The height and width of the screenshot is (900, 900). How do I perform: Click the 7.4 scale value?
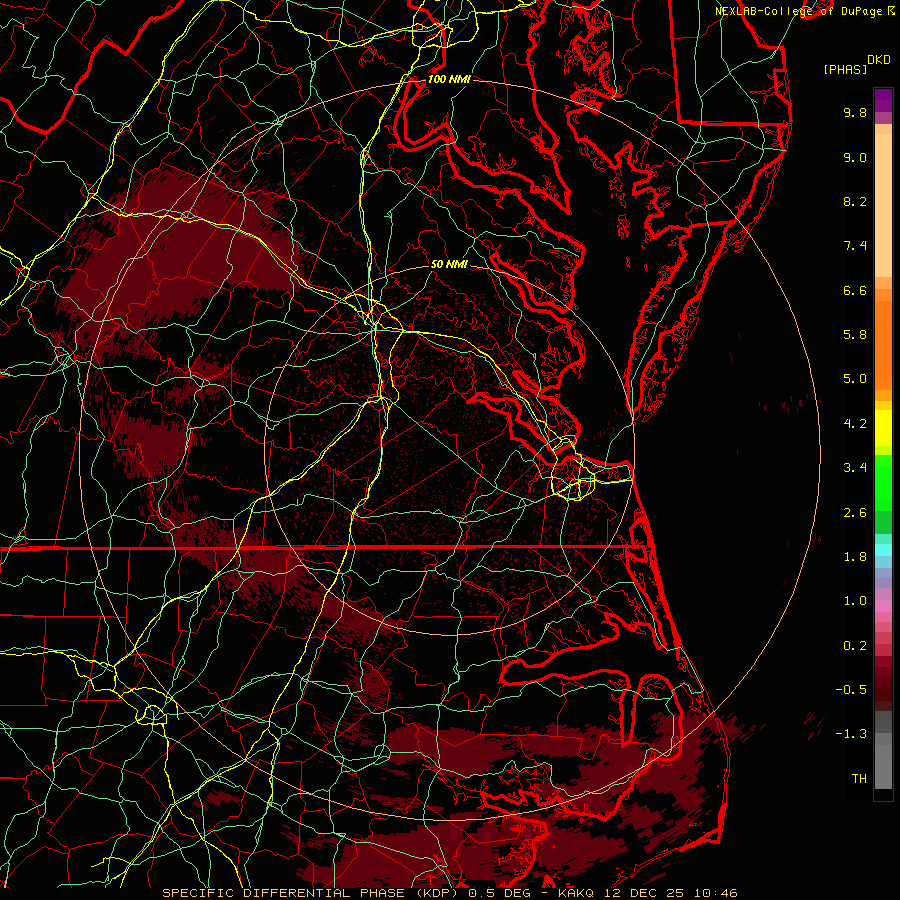(855, 246)
